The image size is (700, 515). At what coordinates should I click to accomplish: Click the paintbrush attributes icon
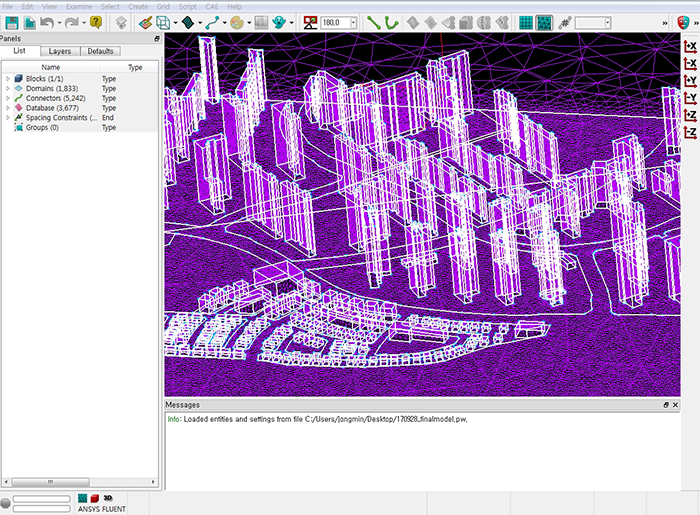(145, 22)
